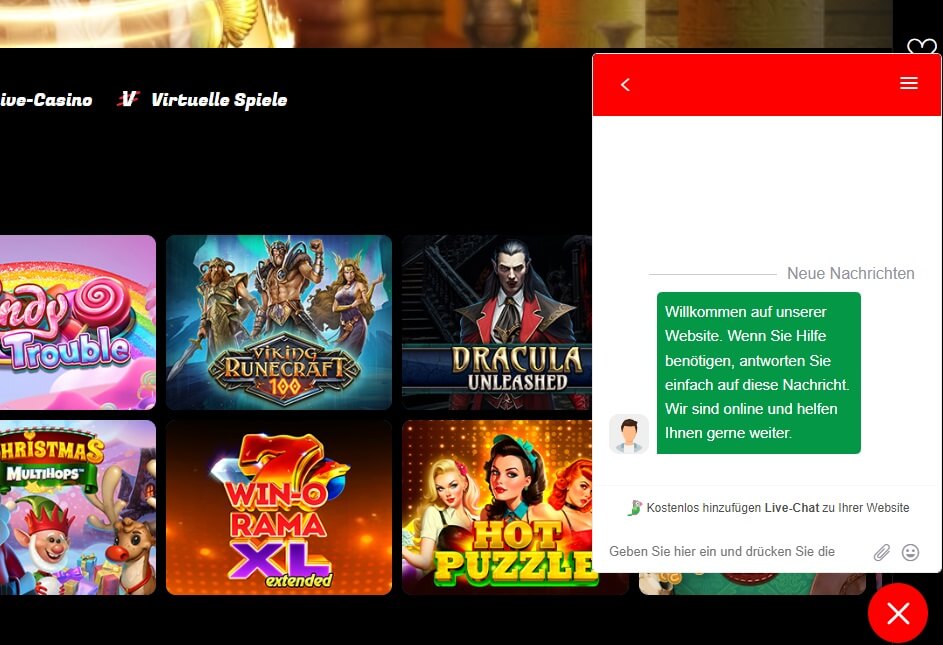Open the Candy Trouble game
The image size is (943, 645).
pos(78,322)
